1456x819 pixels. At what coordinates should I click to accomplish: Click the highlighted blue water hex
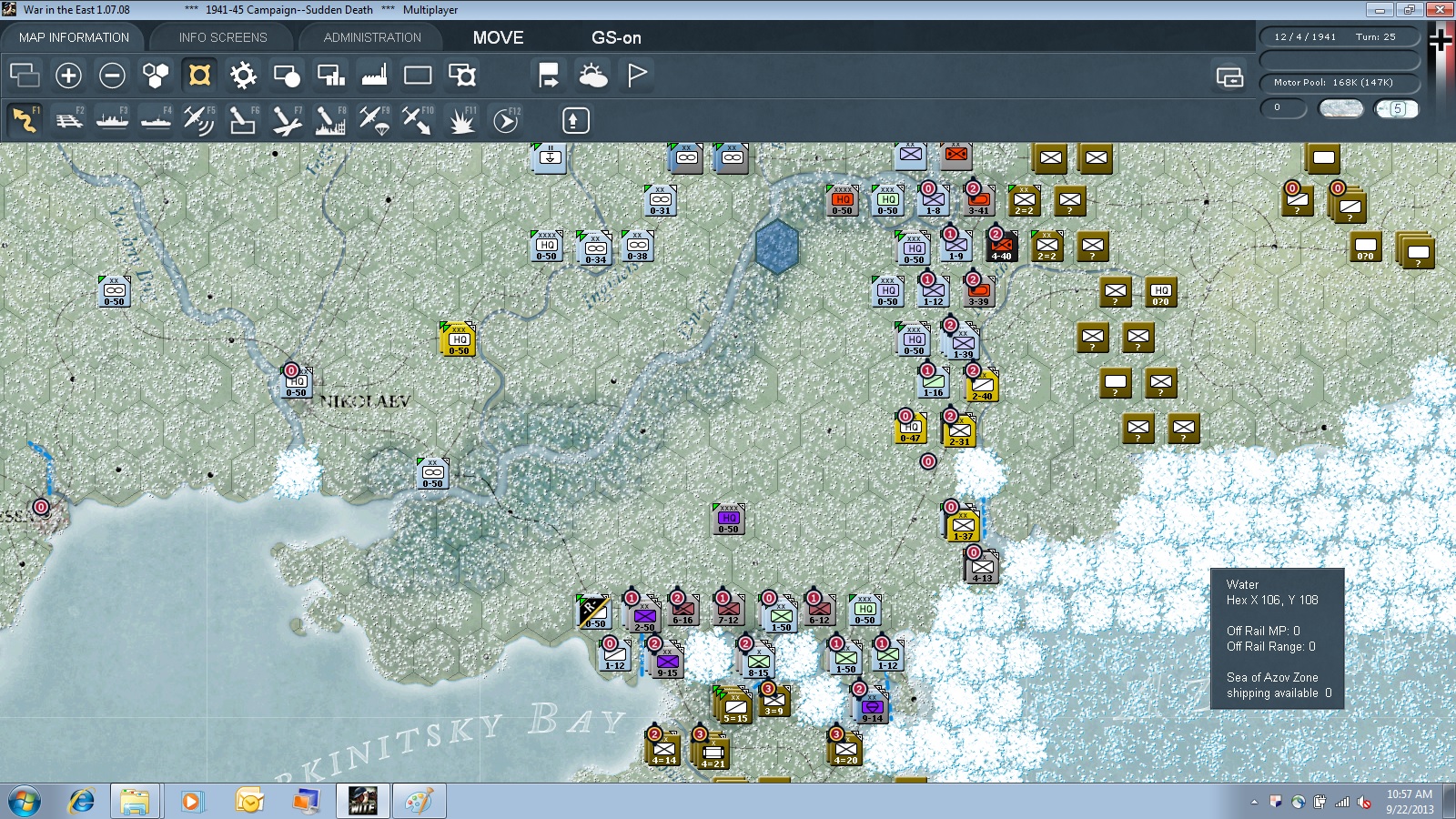(777, 246)
